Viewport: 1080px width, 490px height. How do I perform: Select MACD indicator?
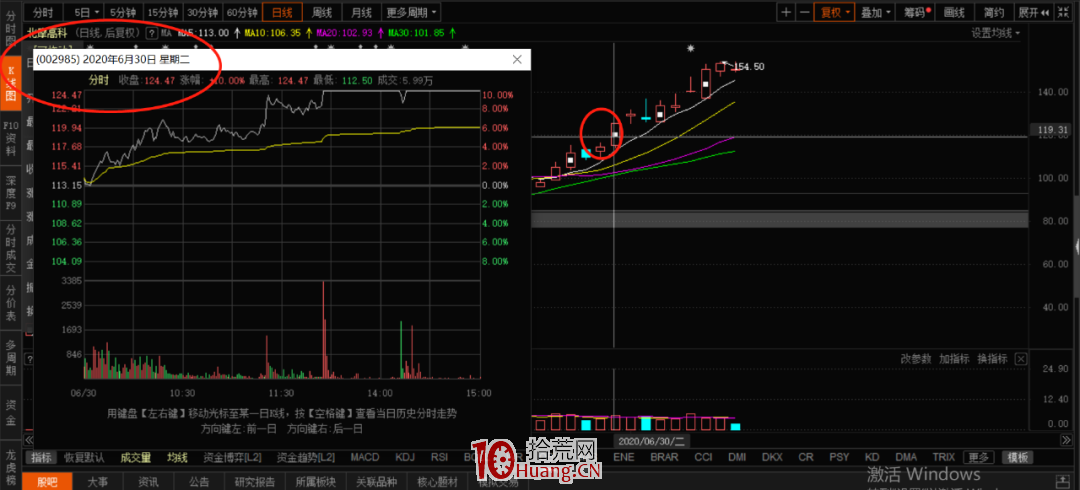coord(365,457)
